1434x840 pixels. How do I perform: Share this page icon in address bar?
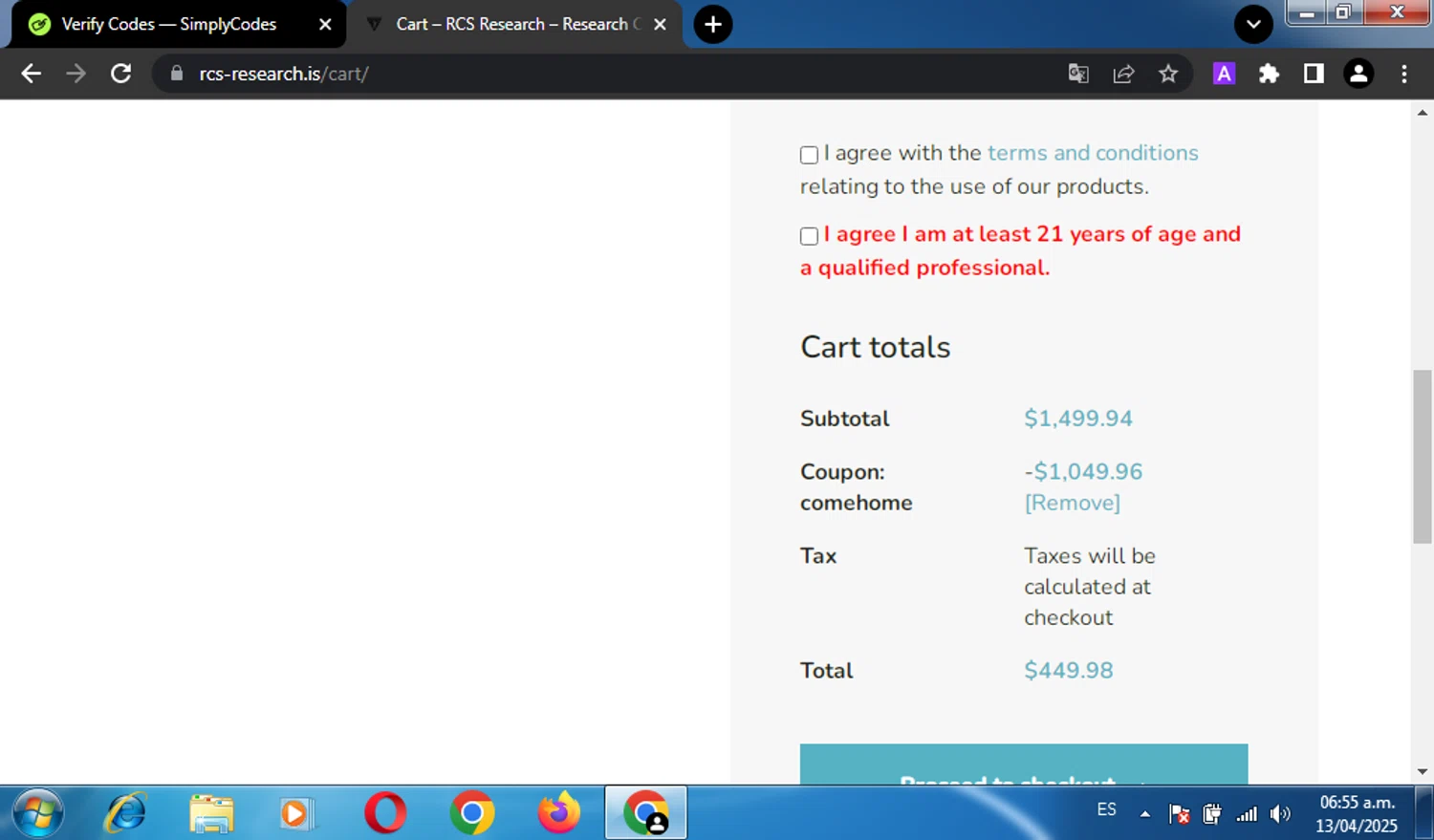(1123, 74)
